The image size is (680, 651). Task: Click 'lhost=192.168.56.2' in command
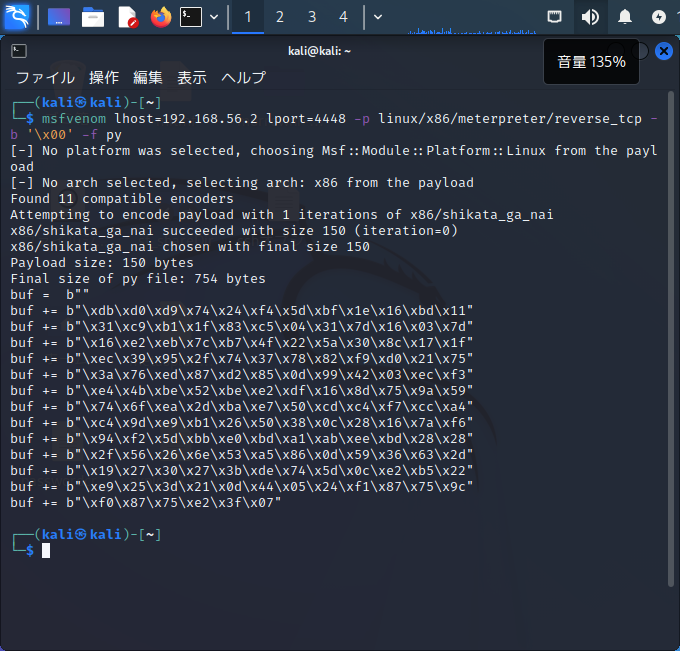tap(186, 118)
